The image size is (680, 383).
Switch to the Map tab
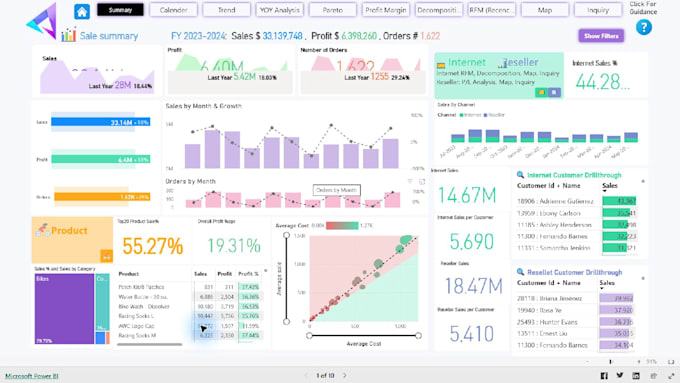545,10
